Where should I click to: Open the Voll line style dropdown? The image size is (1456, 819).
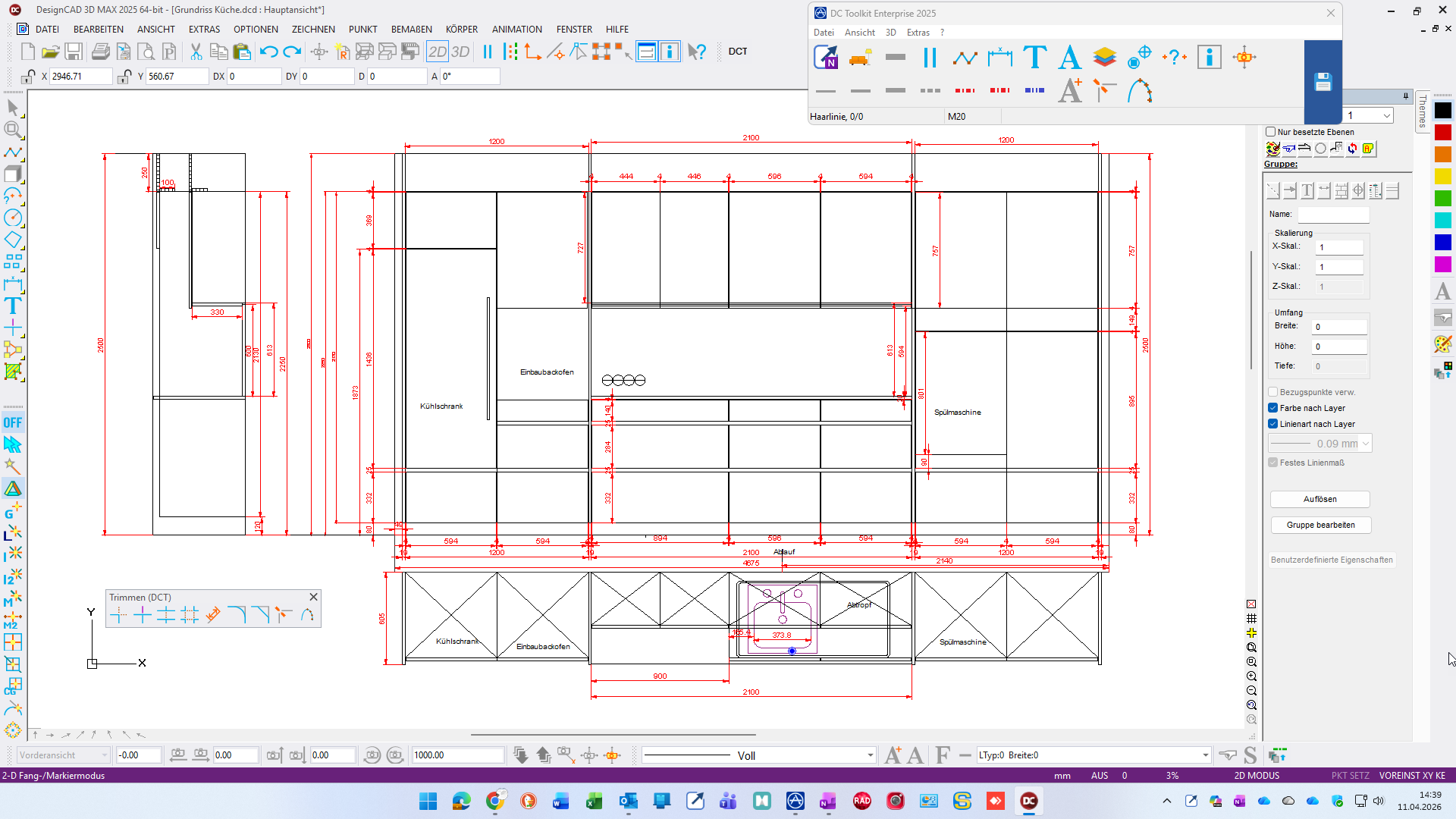[x=870, y=755]
